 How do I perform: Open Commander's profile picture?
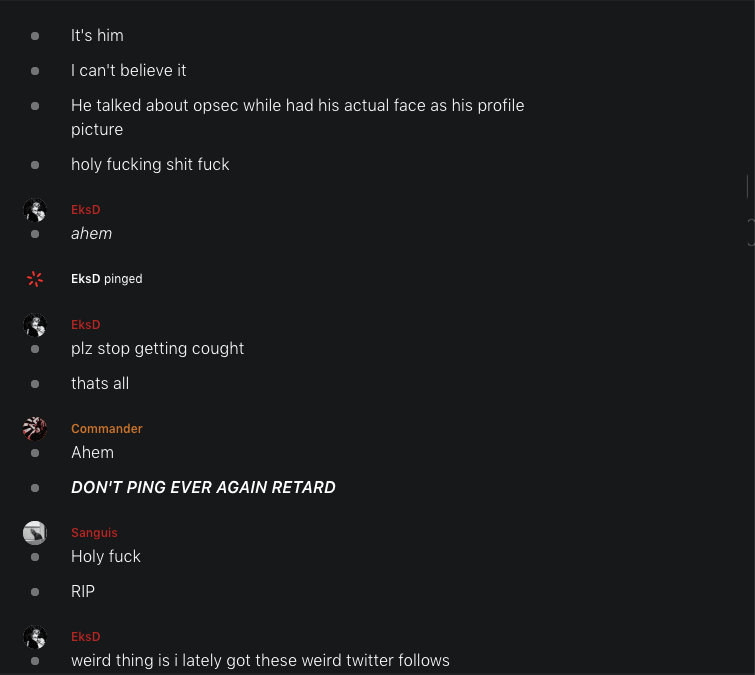(35, 429)
